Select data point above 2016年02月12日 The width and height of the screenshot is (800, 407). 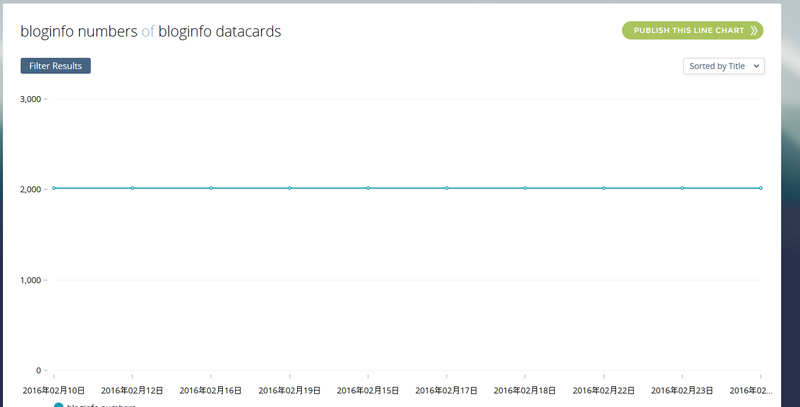coord(133,188)
